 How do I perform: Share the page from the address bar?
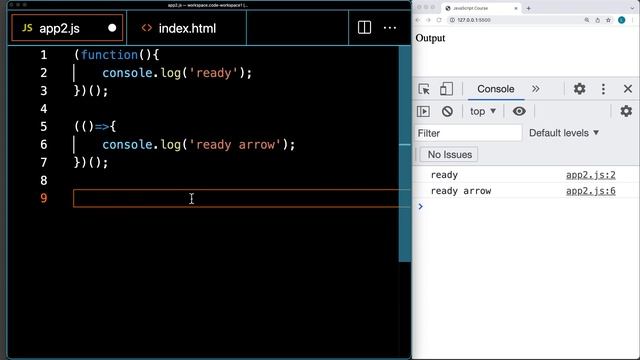[x=598, y=20]
